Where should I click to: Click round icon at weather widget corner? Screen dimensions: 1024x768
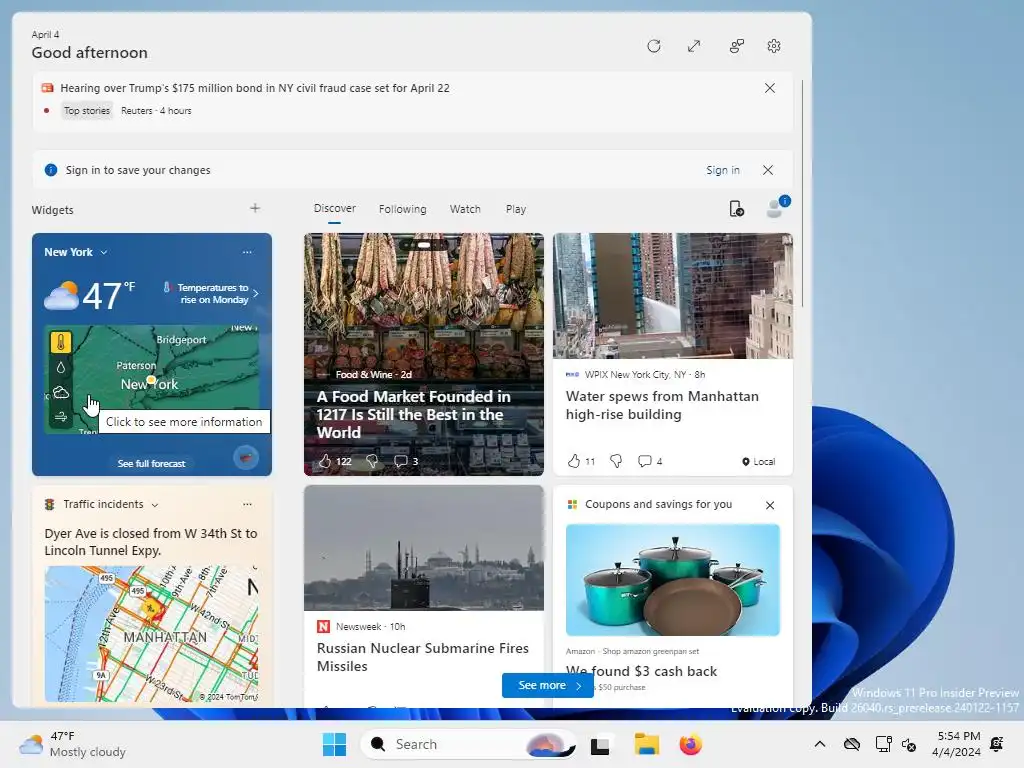coord(246,457)
